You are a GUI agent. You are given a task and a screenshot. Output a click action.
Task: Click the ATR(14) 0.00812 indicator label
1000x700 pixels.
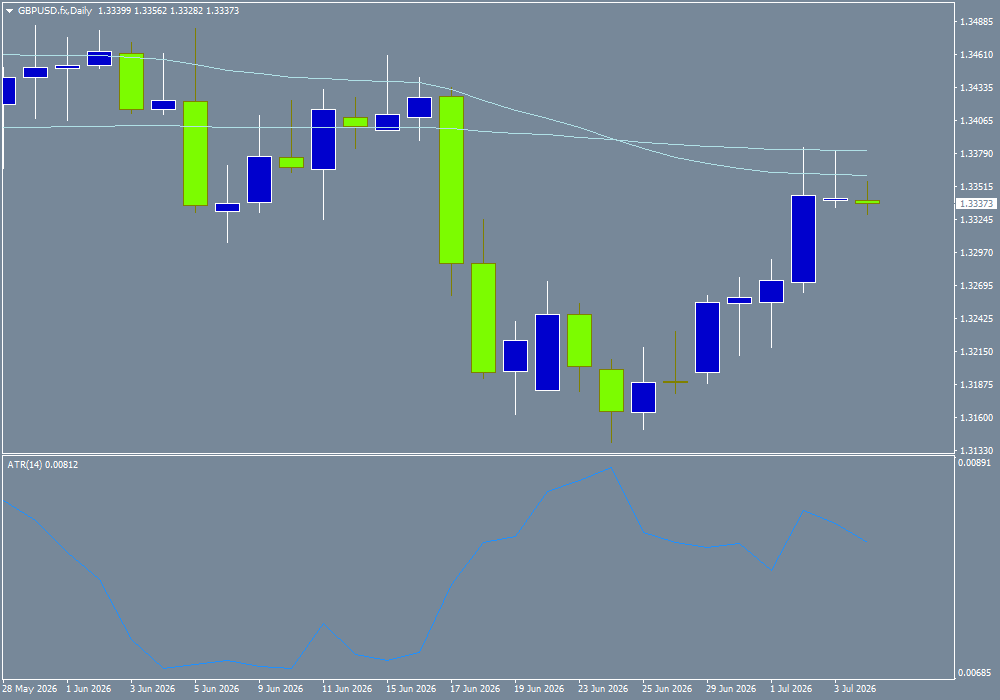[43, 465]
